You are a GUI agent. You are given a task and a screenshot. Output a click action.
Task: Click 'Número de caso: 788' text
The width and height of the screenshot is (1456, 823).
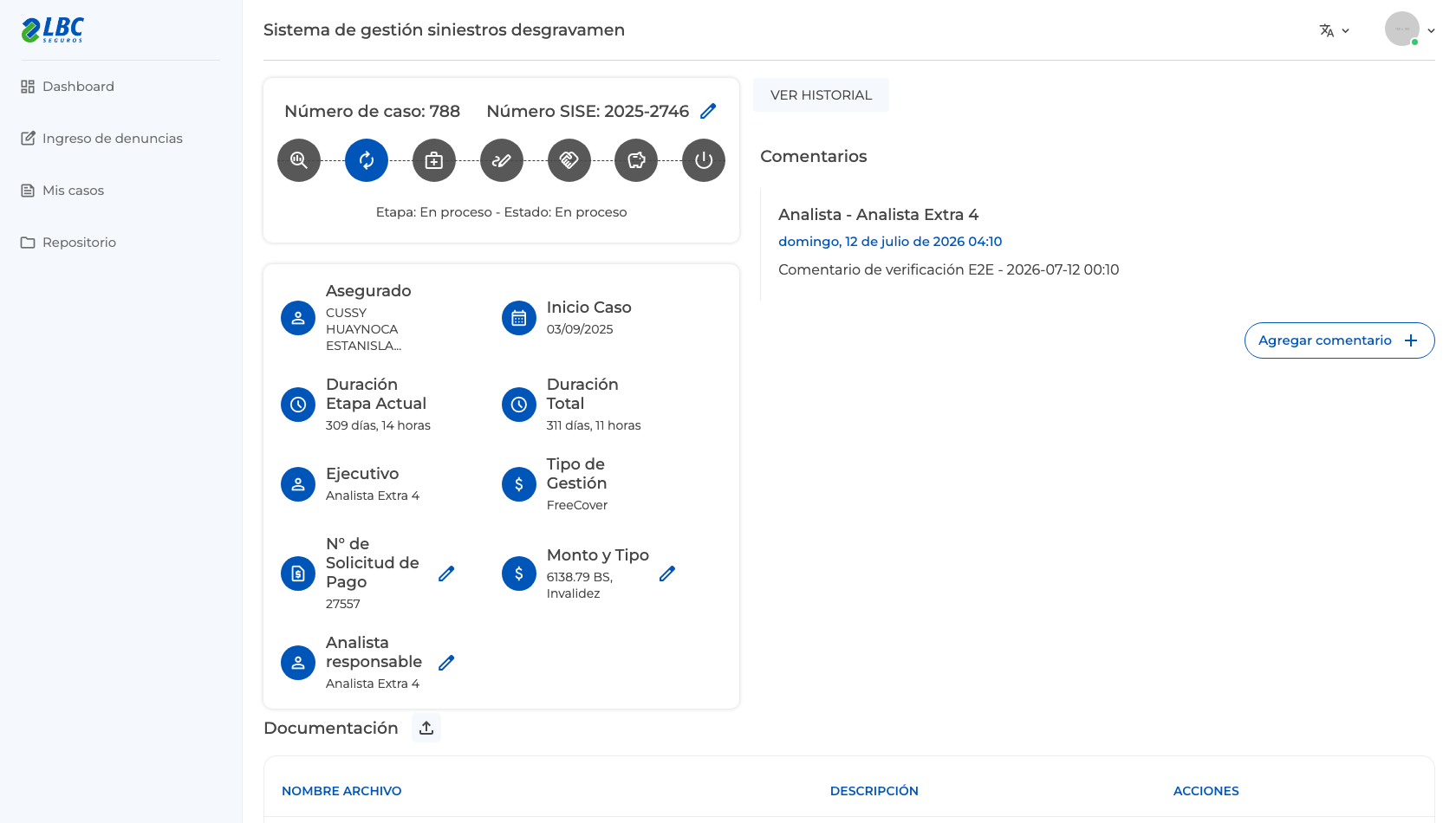[372, 111]
